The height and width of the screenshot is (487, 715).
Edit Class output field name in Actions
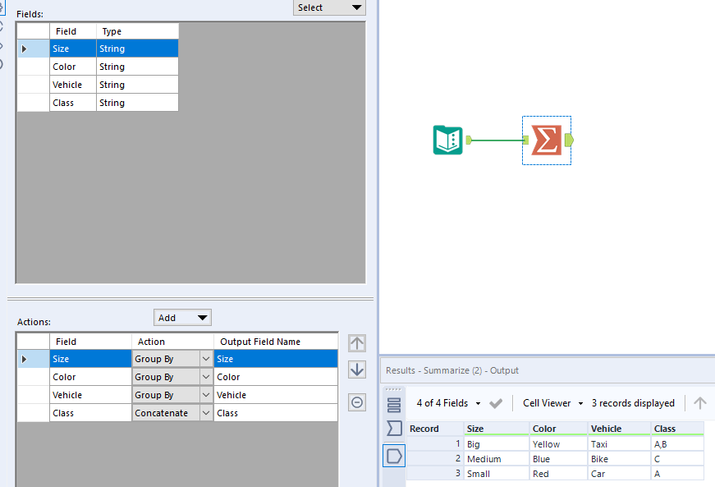pyautogui.click(x=276, y=413)
